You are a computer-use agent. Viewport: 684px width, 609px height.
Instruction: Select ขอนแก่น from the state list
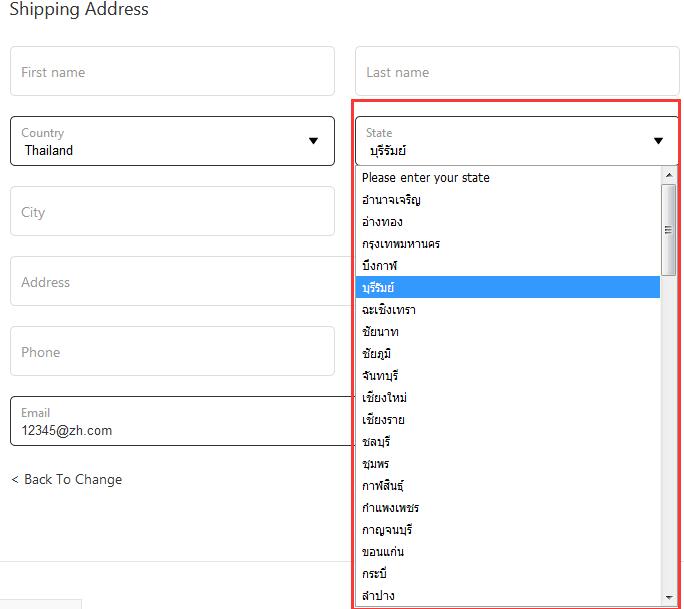tap(383, 552)
